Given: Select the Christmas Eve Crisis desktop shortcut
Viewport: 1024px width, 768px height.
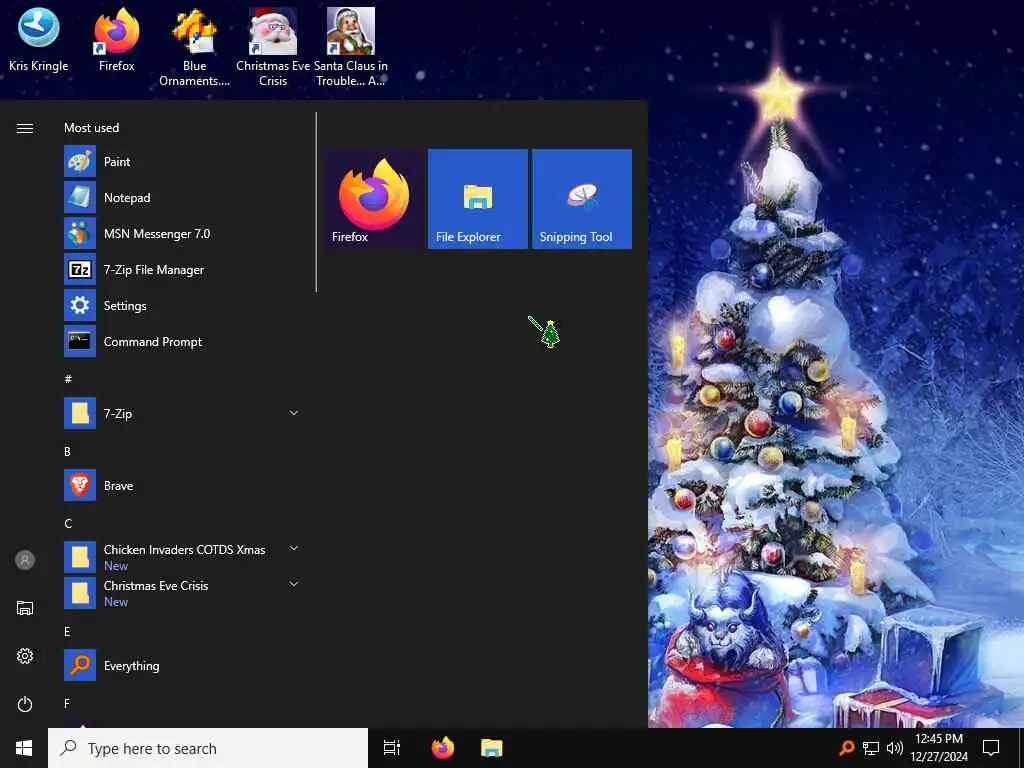Looking at the screenshot, I should click(x=273, y=48).
